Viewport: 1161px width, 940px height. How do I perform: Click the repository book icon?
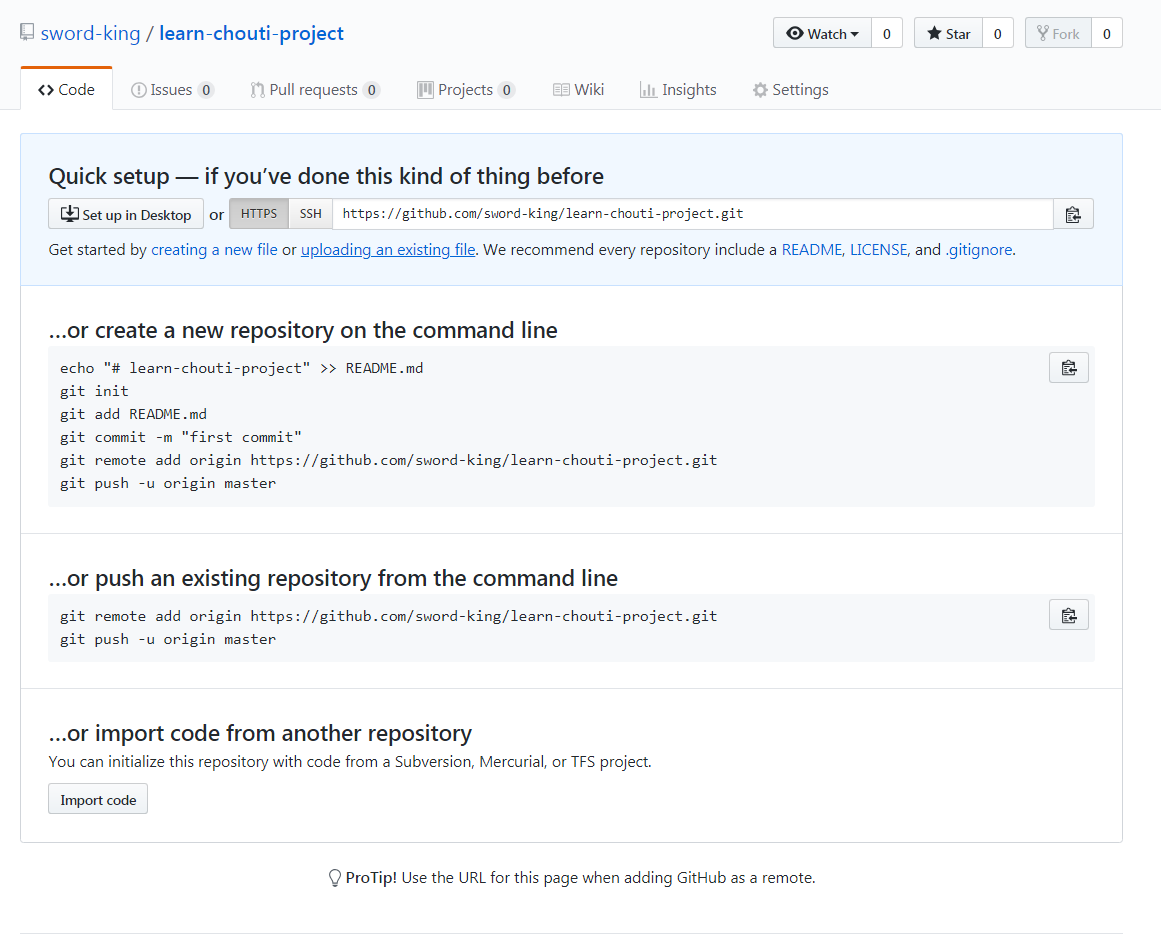click(27, 33)
